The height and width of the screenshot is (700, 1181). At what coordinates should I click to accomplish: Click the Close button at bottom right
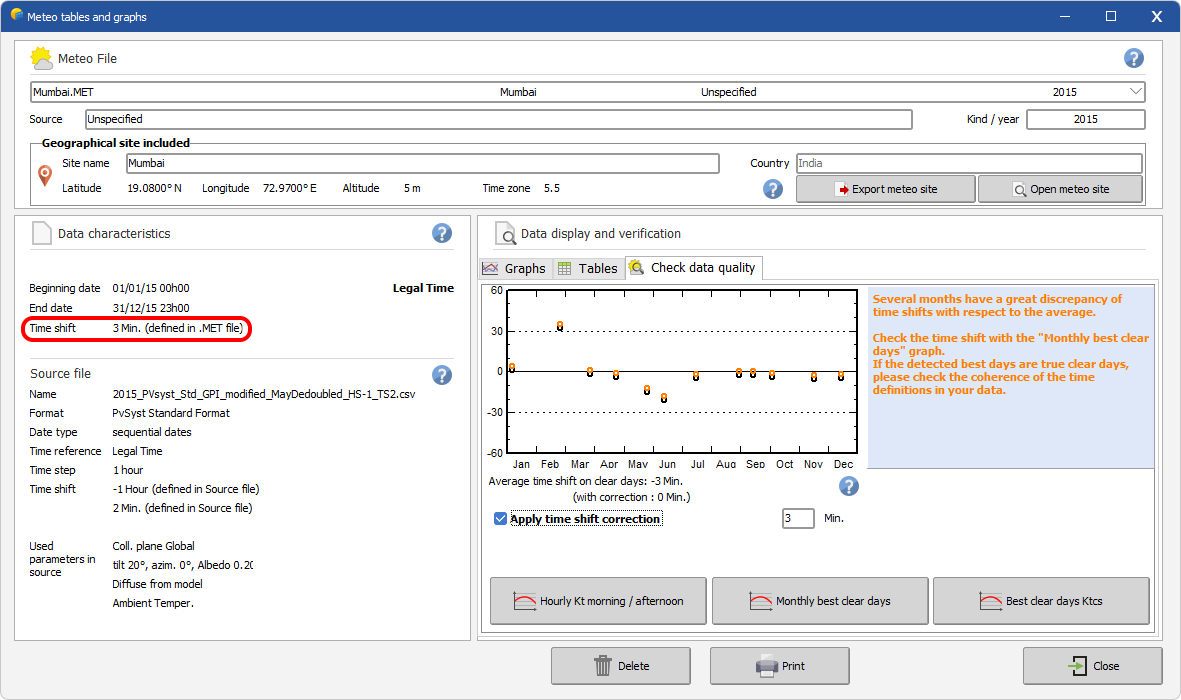point(1092,666)
